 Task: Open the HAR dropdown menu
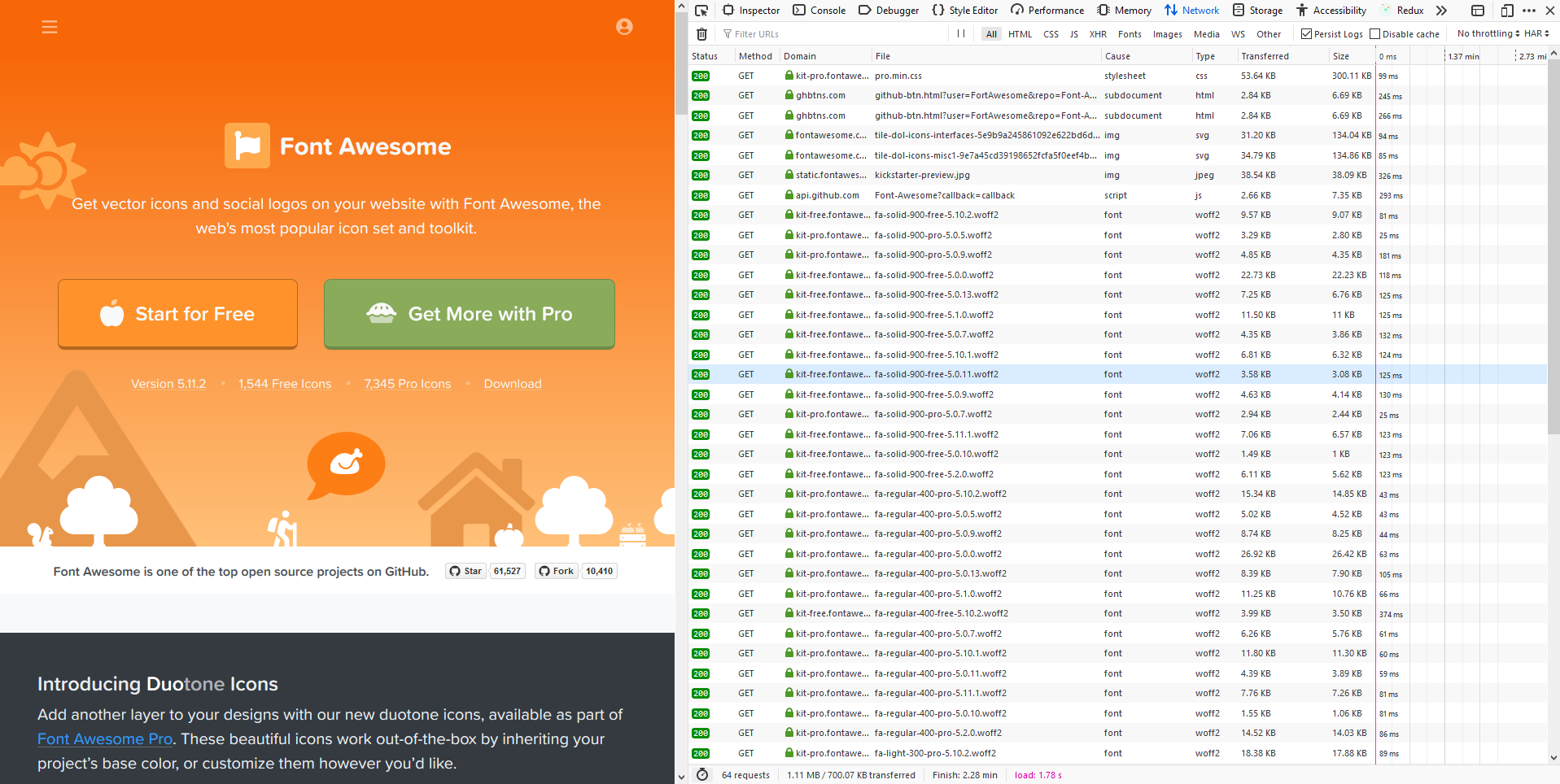(1536, 33)
